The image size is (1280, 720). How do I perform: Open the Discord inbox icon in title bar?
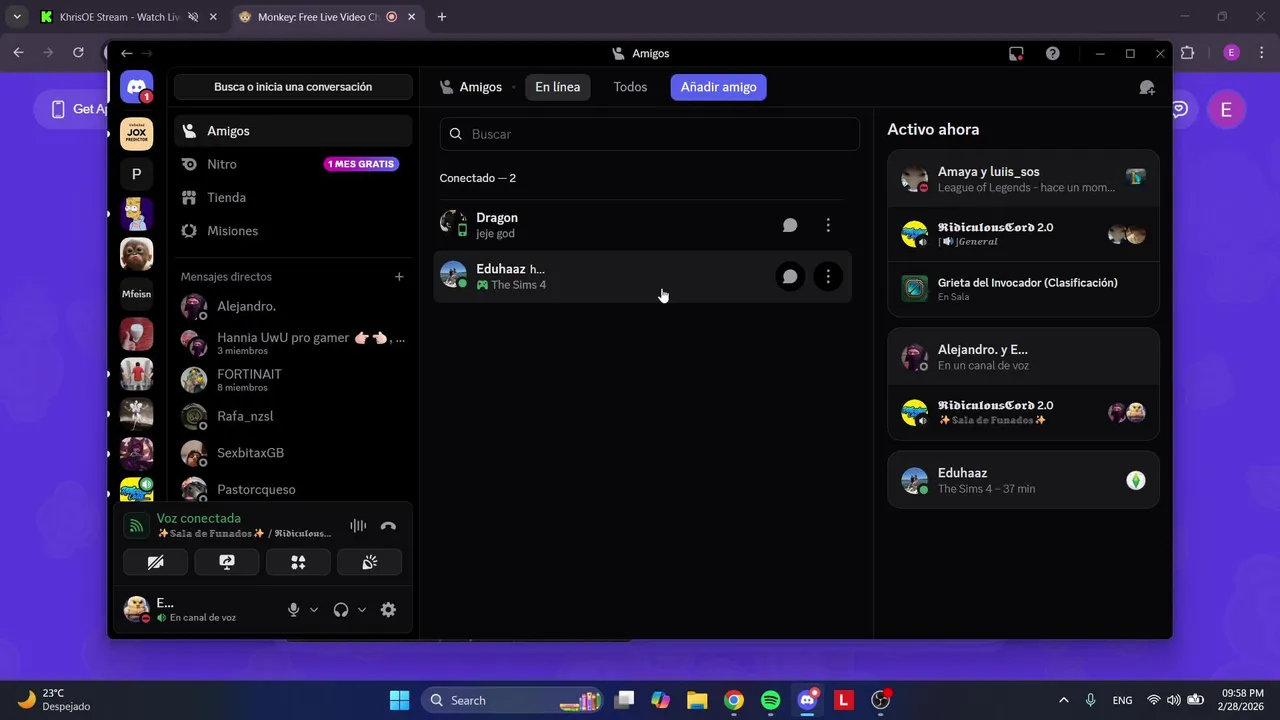coord(1016,54)
